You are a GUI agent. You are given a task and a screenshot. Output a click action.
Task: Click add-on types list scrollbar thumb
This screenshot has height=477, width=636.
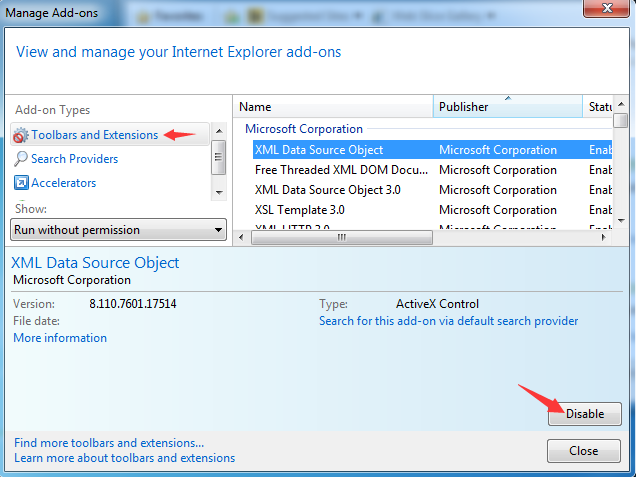tap(219, 157)
